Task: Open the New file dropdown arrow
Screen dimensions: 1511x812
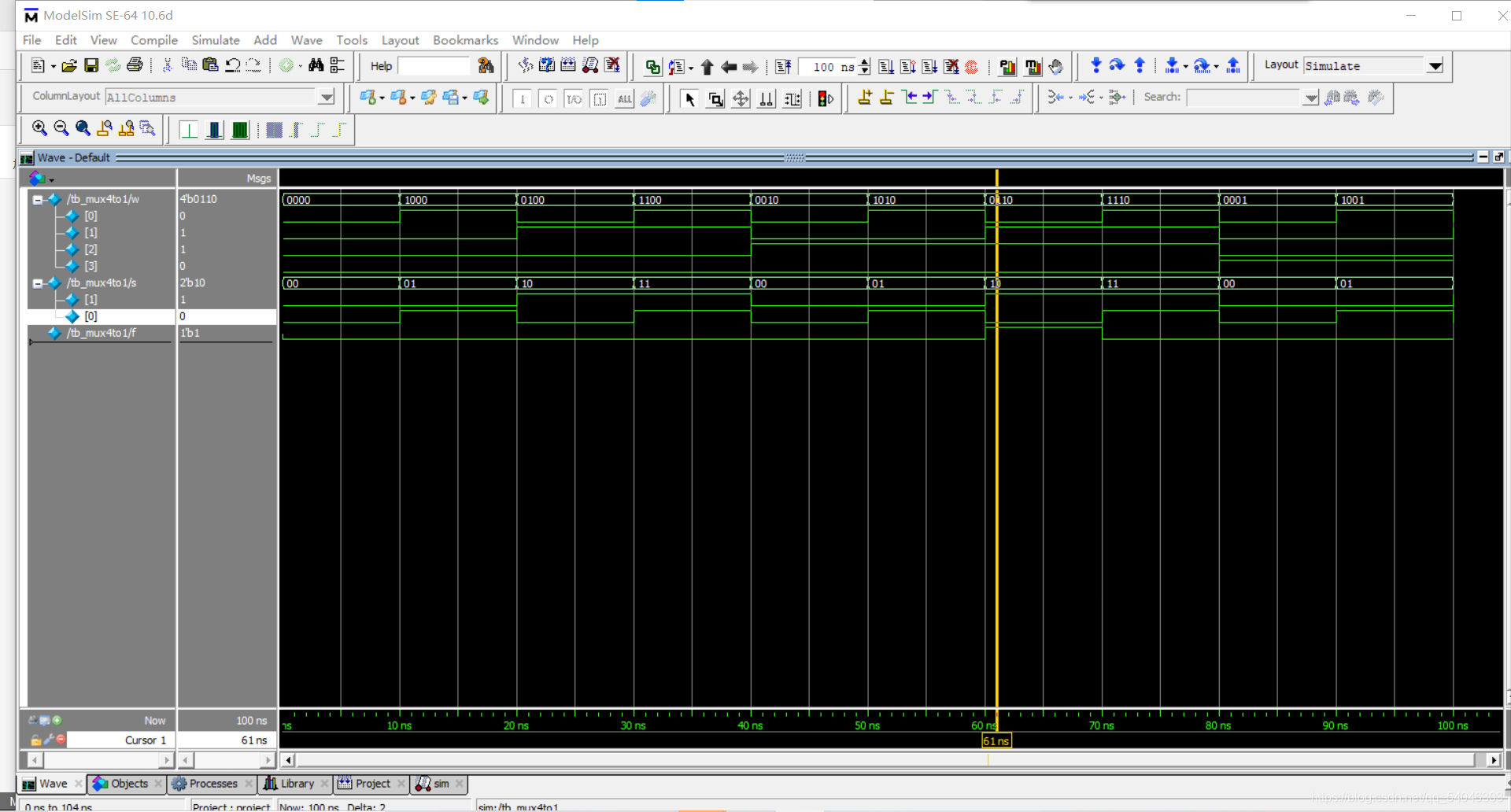Action: [54, 66]
